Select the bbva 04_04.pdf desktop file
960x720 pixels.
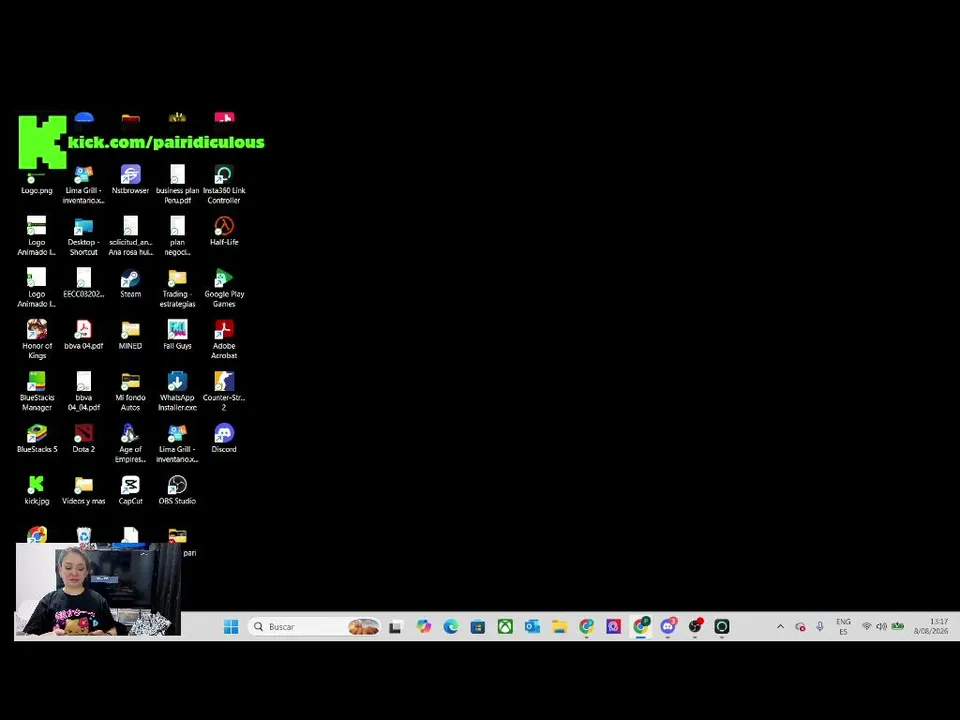coord(84,391)
